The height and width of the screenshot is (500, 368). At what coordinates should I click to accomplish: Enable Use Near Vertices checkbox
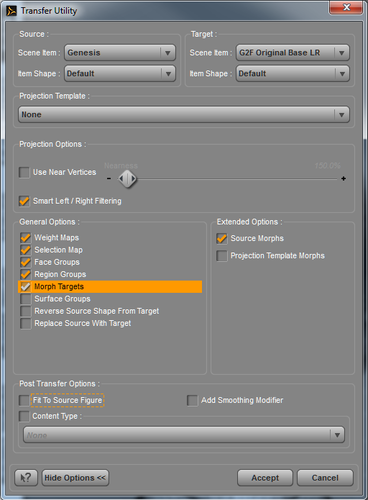pos(24,172)
